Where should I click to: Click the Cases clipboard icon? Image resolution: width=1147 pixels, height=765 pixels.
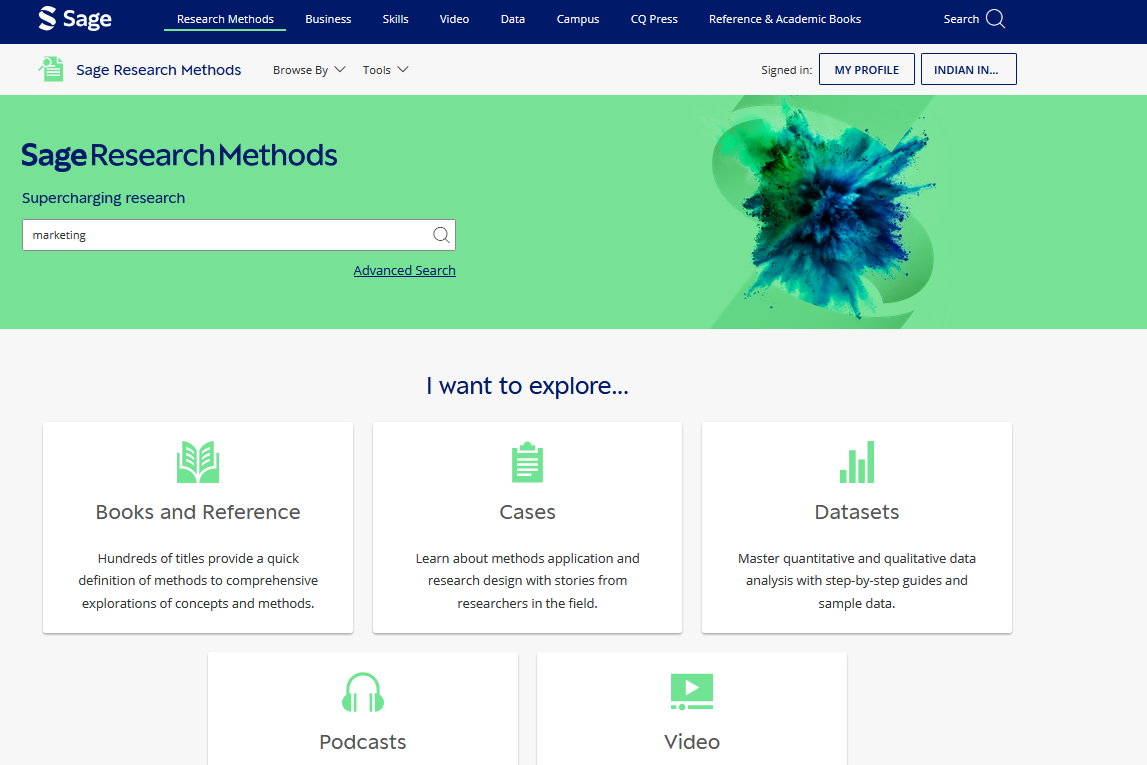(527, 463)
